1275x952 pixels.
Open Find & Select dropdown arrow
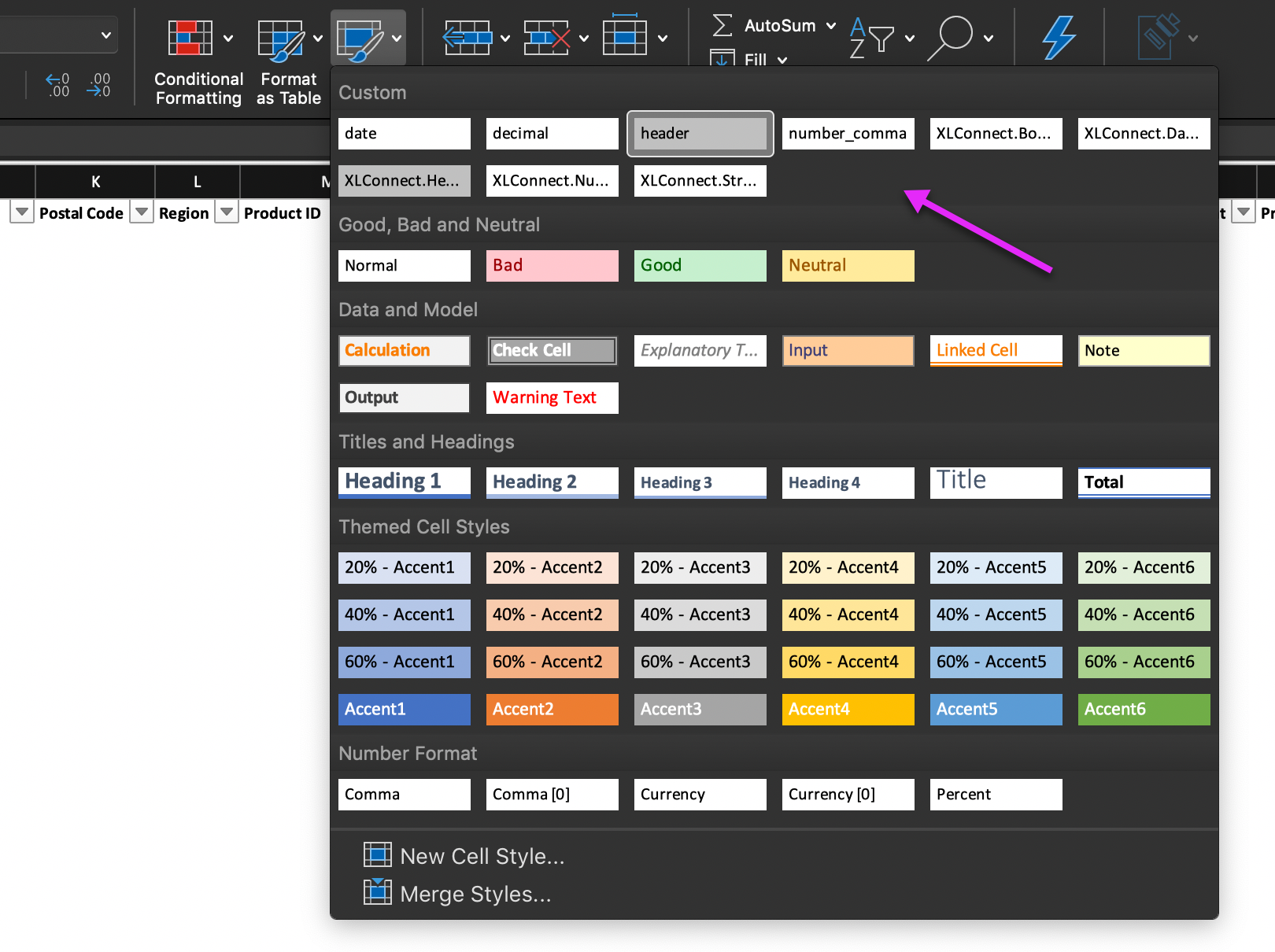tap(989, 38)
